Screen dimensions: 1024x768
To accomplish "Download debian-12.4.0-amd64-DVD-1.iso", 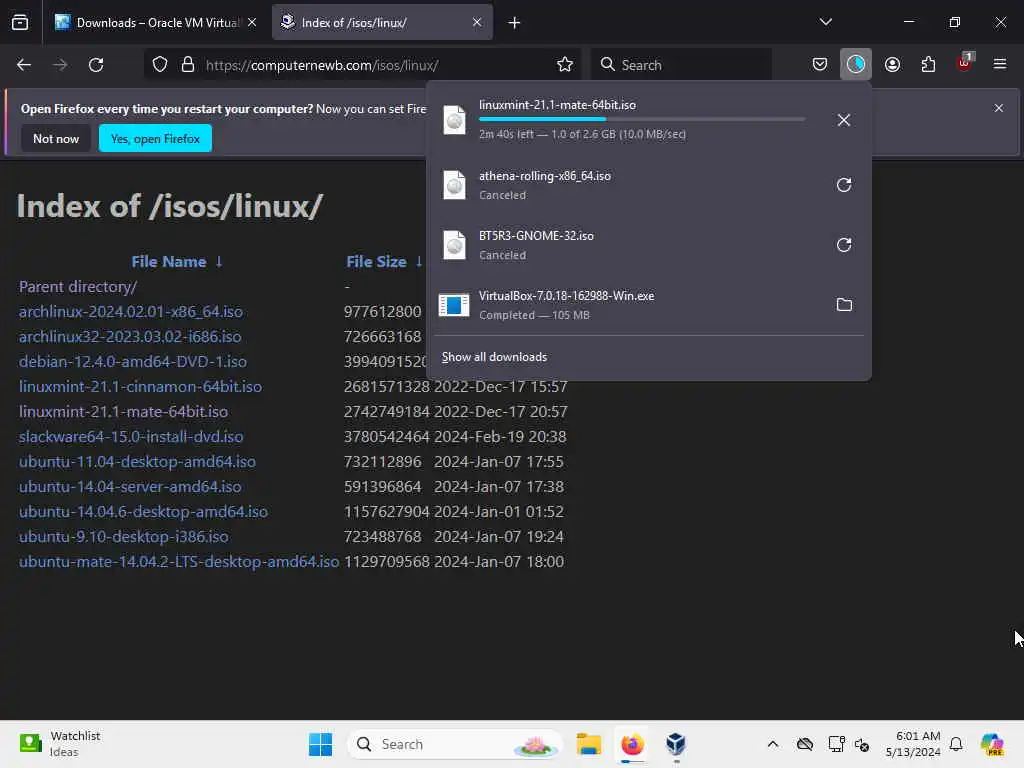I will coord(133,361).
